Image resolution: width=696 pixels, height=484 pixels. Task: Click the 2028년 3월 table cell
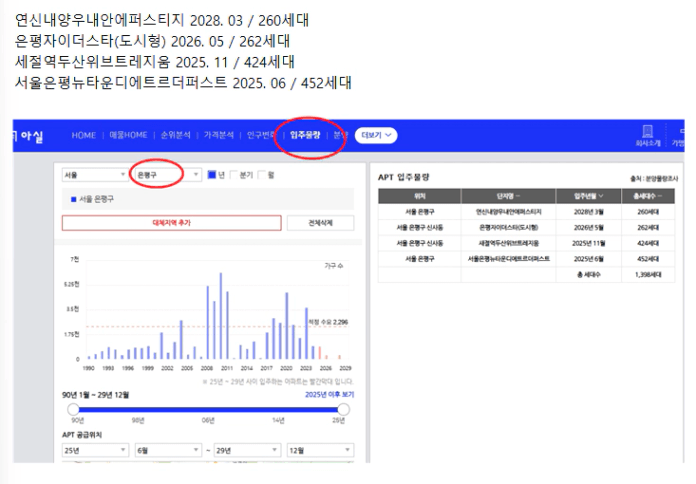pos(588,212)
